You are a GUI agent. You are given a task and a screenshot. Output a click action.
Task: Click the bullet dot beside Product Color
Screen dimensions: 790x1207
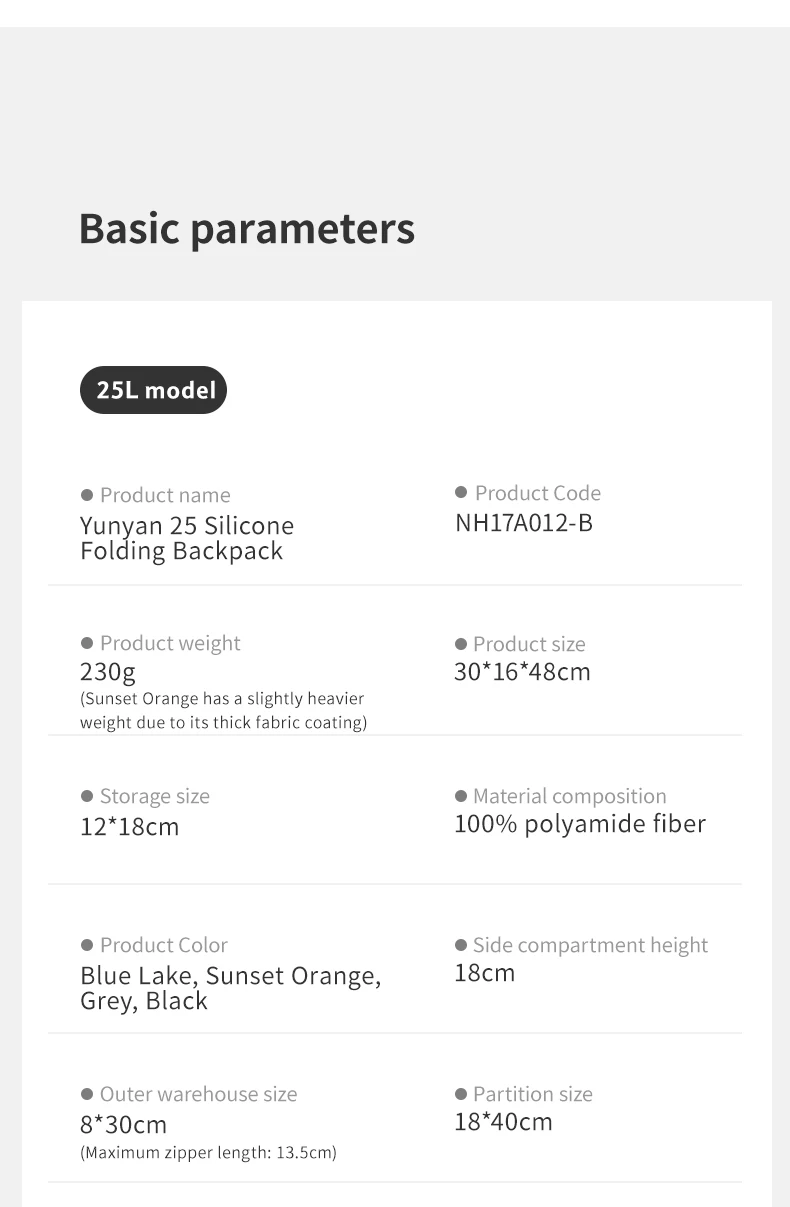(87, 945)
